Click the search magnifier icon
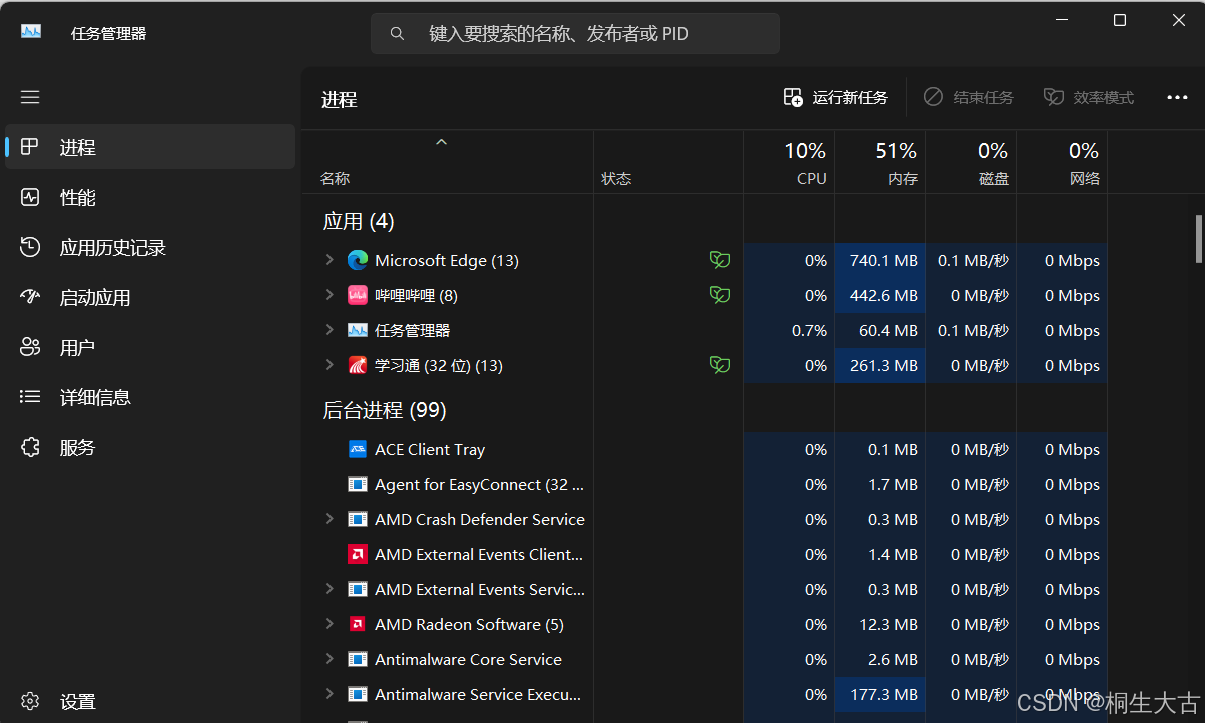 [397, 33]
